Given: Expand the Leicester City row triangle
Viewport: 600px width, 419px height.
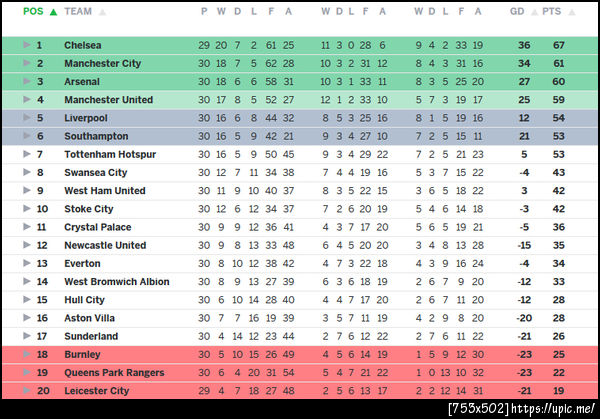Looking at the screenshot, I should coord(26,391).
